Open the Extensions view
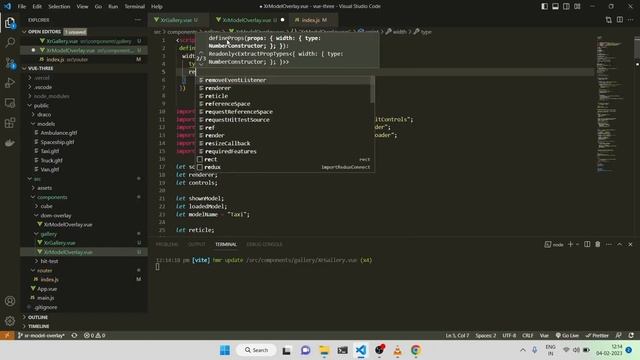 (x=10, y=122)
